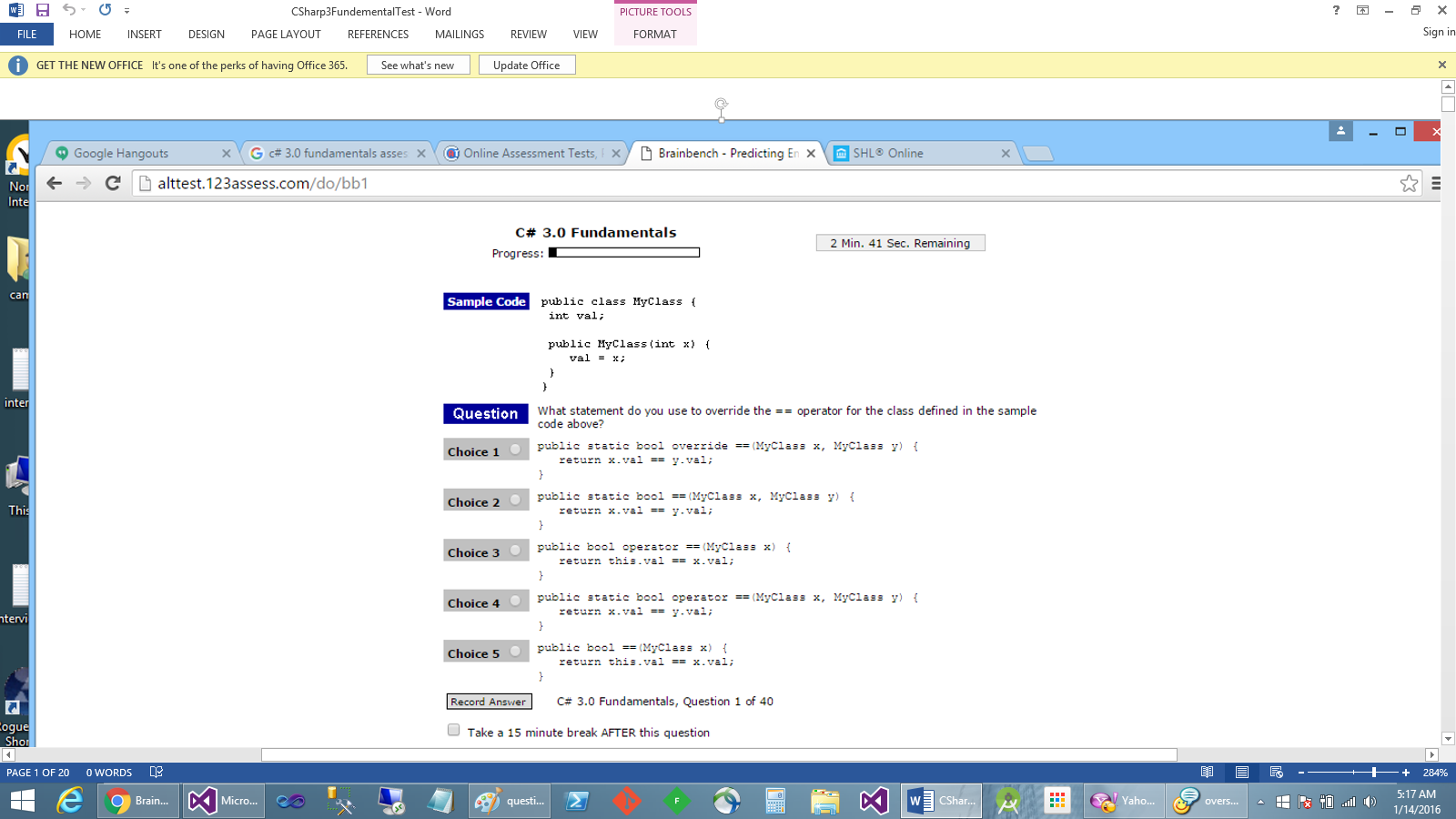
Task: Select the Print Layout view icon
Action: point(1241,773)
